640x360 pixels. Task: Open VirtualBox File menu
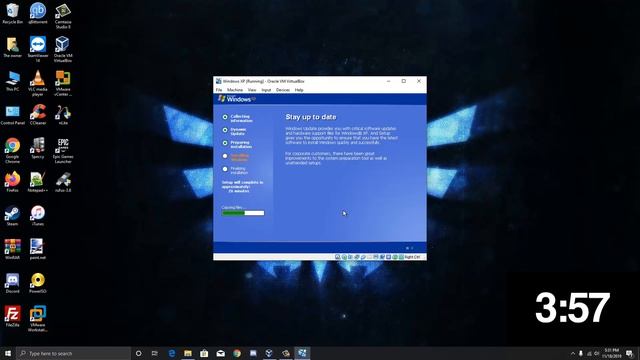pos(219,90)
